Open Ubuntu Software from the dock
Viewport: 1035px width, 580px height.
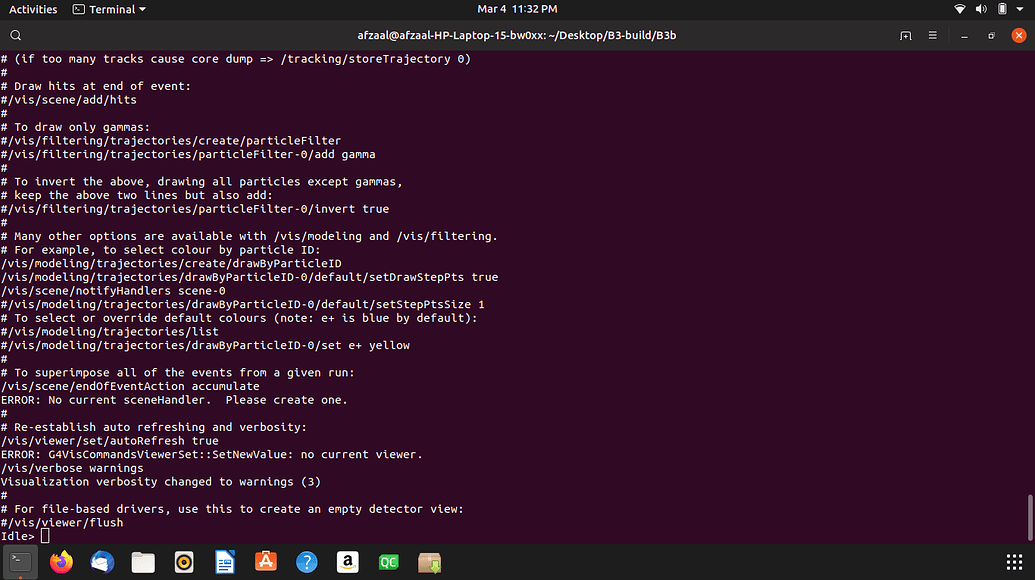point(266,562)
